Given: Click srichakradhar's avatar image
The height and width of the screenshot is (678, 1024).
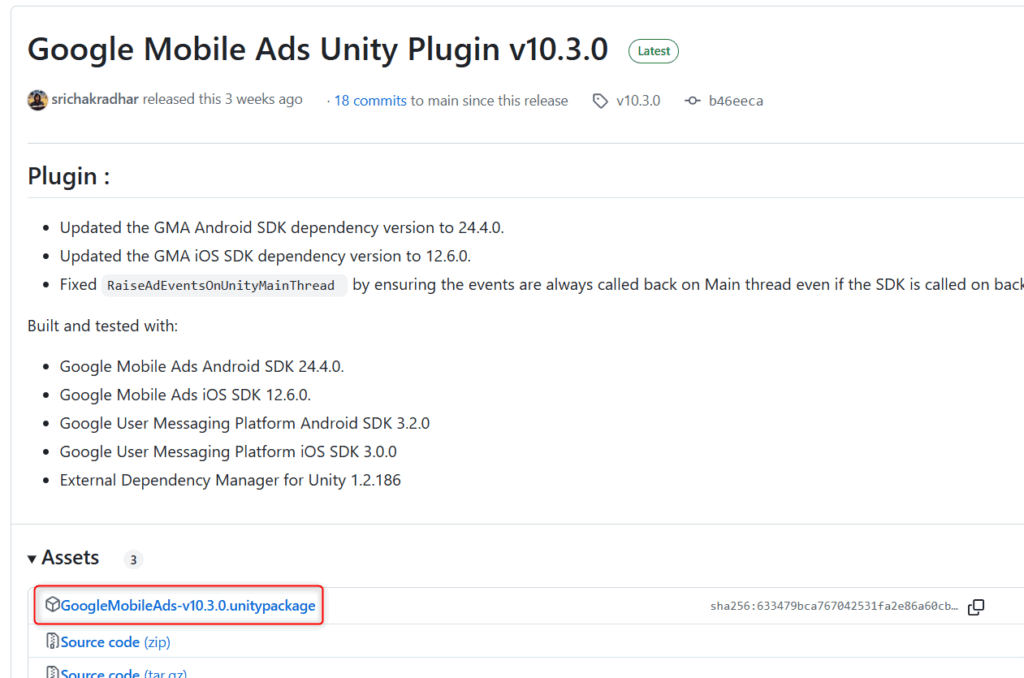Looking at the screenshot, I should pyautogui.click(x=37, y=100).
